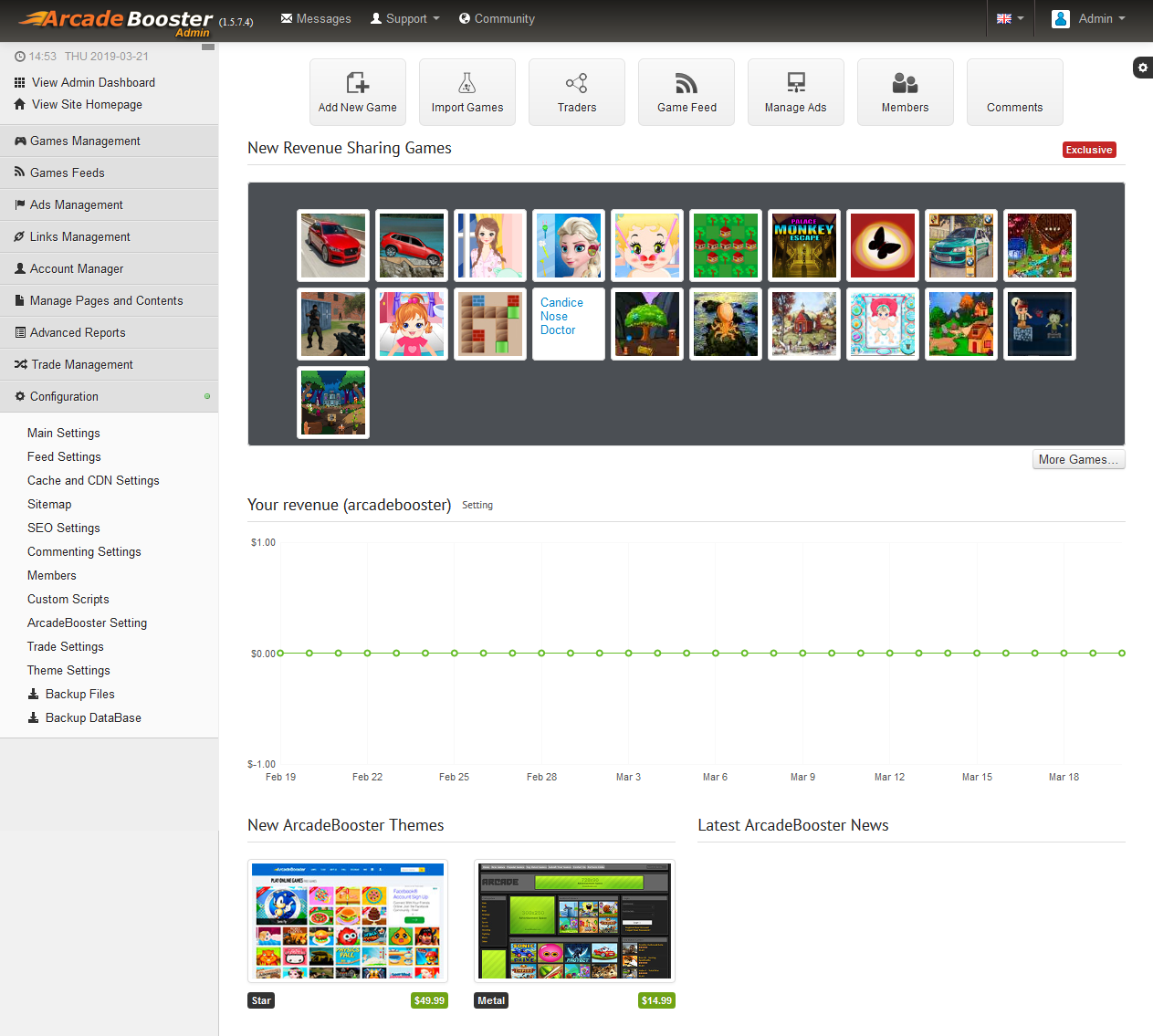Click the Traders icon
The image size is (1153, 1036).
(576, 91)
